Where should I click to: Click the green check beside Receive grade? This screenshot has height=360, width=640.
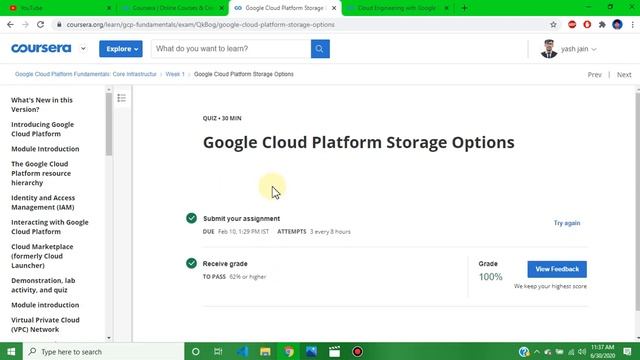coord(191,263)
